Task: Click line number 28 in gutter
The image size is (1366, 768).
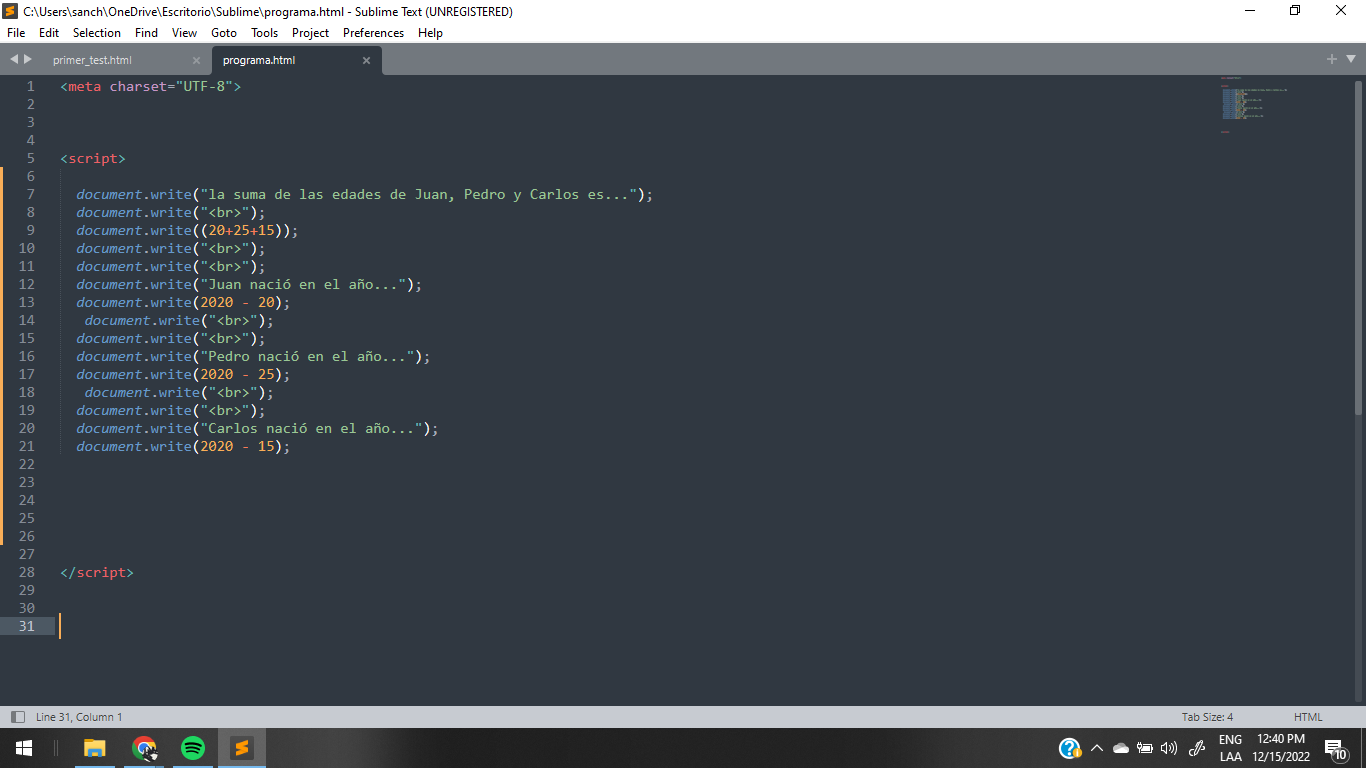Action: 27,572
